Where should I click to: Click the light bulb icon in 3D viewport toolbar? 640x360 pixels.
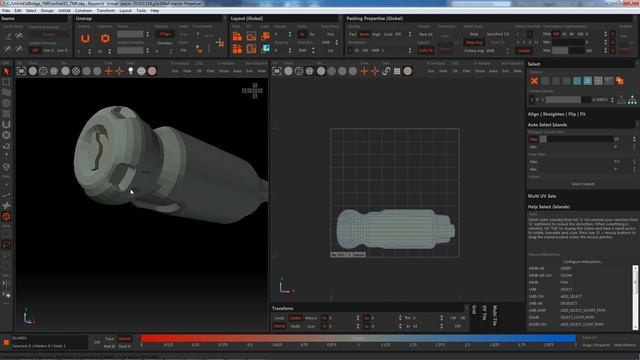tap(130, 71)
